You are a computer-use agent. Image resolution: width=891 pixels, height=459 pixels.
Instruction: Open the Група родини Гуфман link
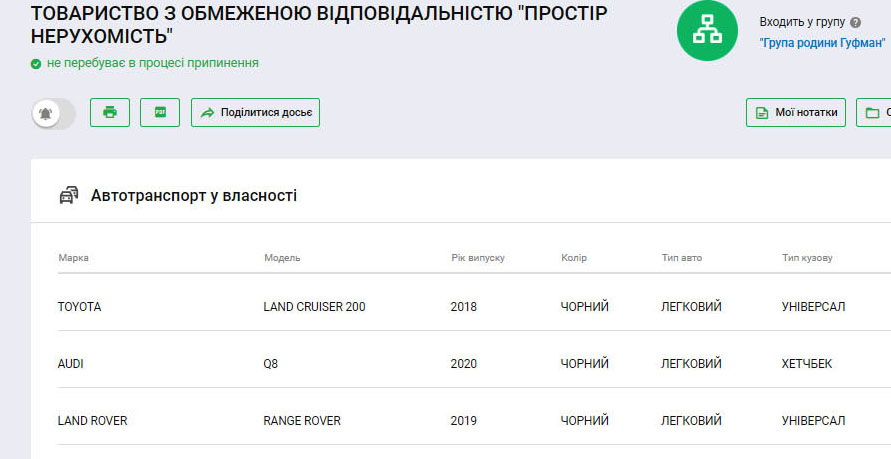tap(822, 43)
